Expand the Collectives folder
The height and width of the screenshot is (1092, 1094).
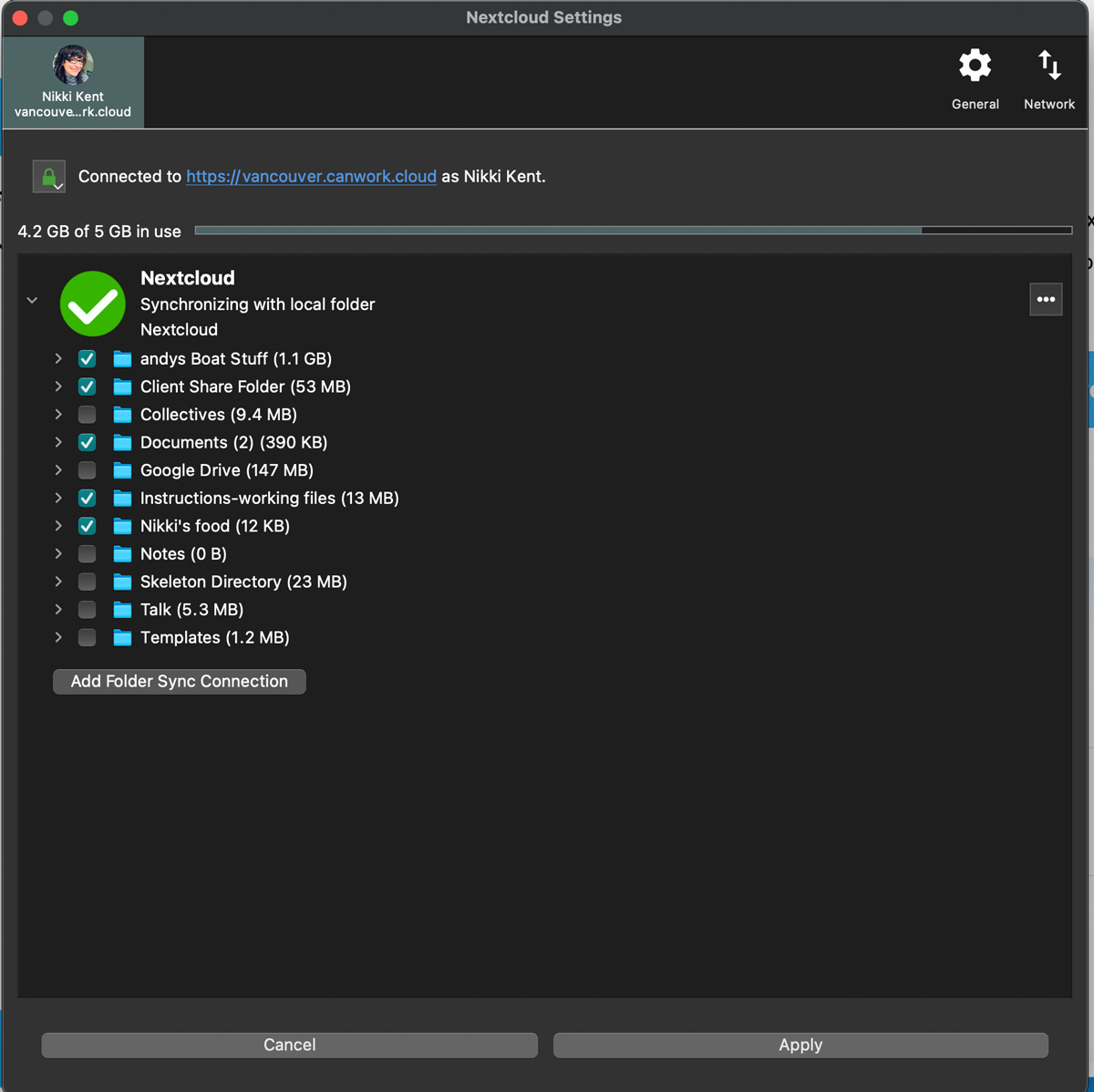click(x=58, y=415)
